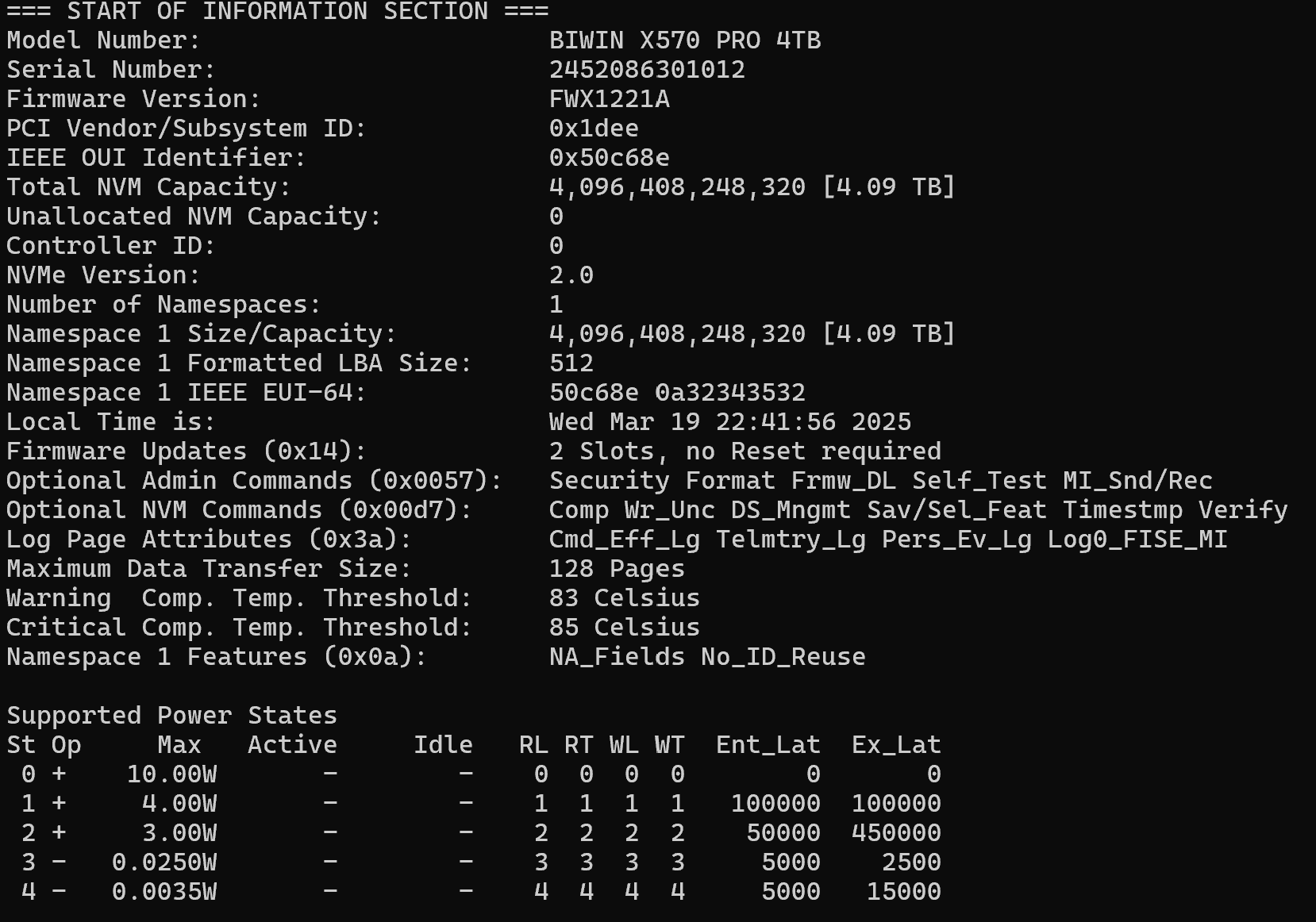Click the NVMe Version value 2.0
This screenshot has height=922, width=1316.
point(571,275)
